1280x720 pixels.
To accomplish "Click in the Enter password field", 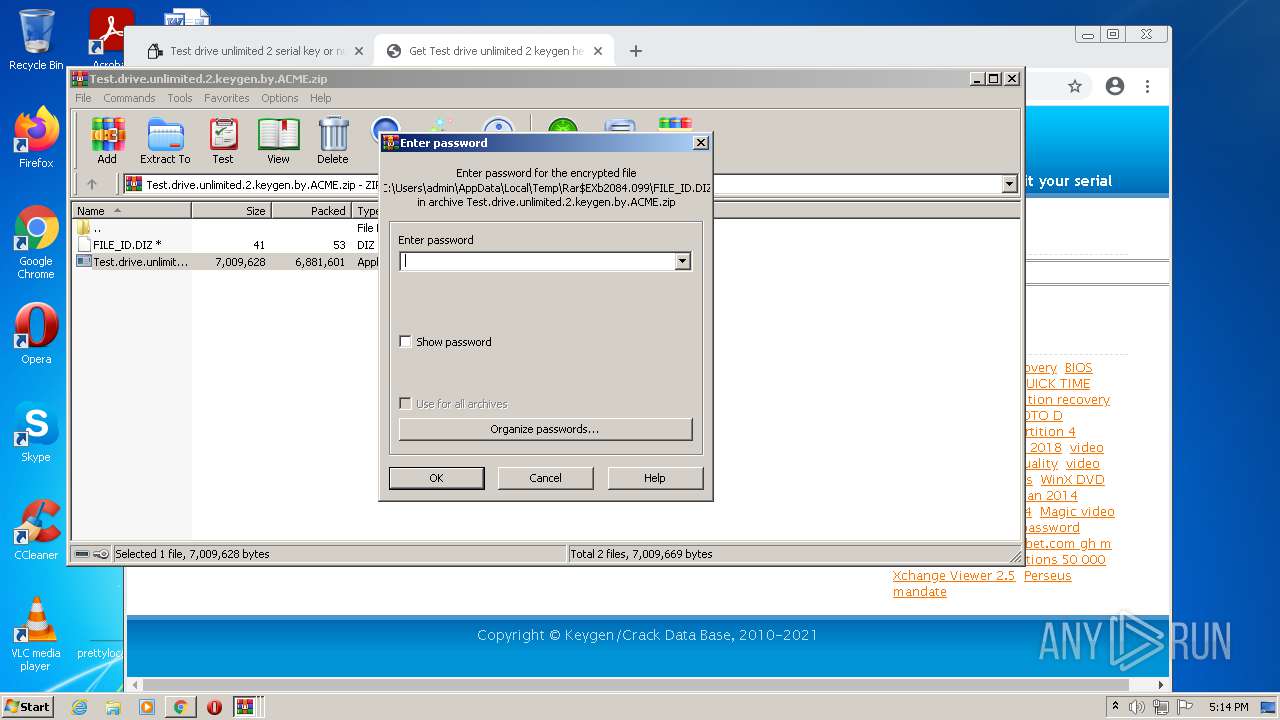I will (537, 261).
